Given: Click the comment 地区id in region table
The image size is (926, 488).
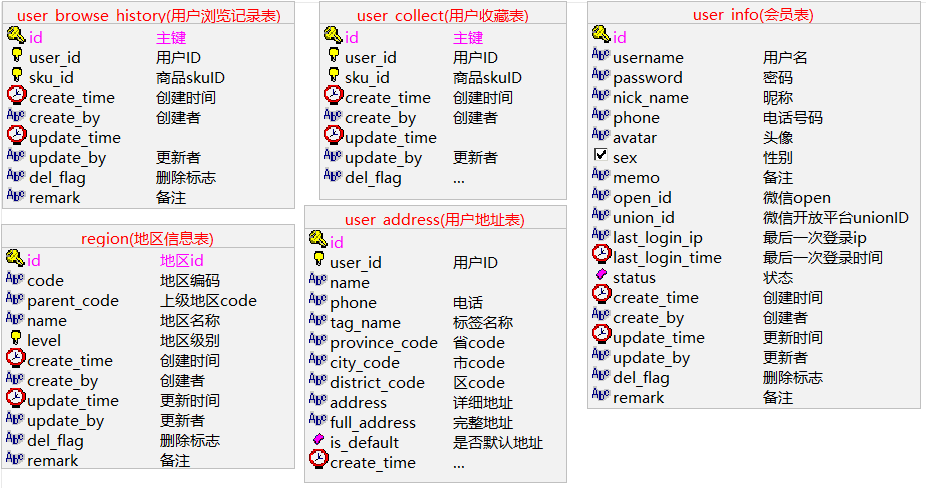Looking at the screenshot, I should 182,261.
